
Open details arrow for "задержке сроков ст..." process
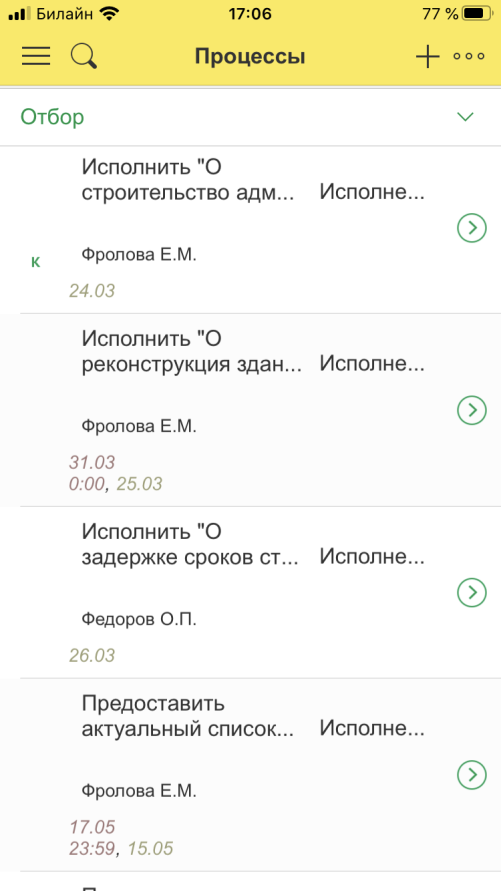[471, 593]
